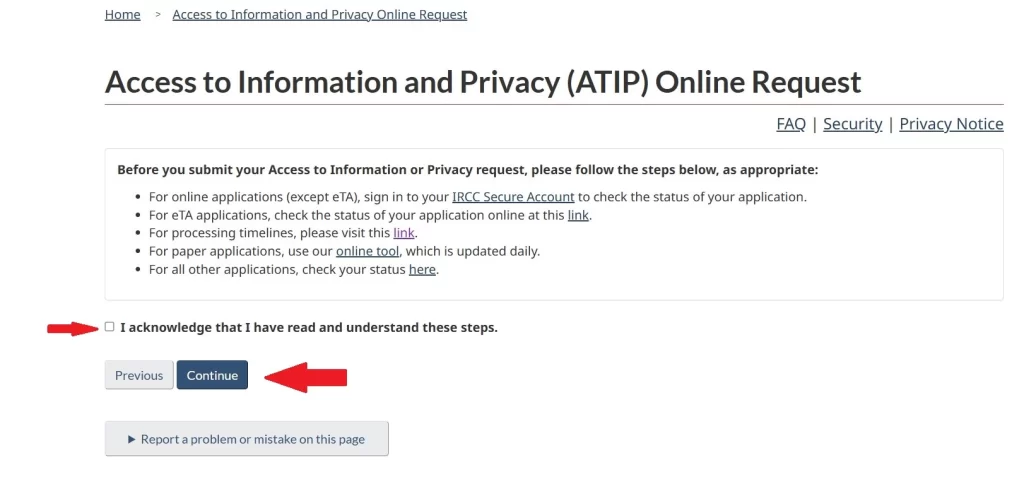Click the ATIP Online Request page heading

[483, 83]
